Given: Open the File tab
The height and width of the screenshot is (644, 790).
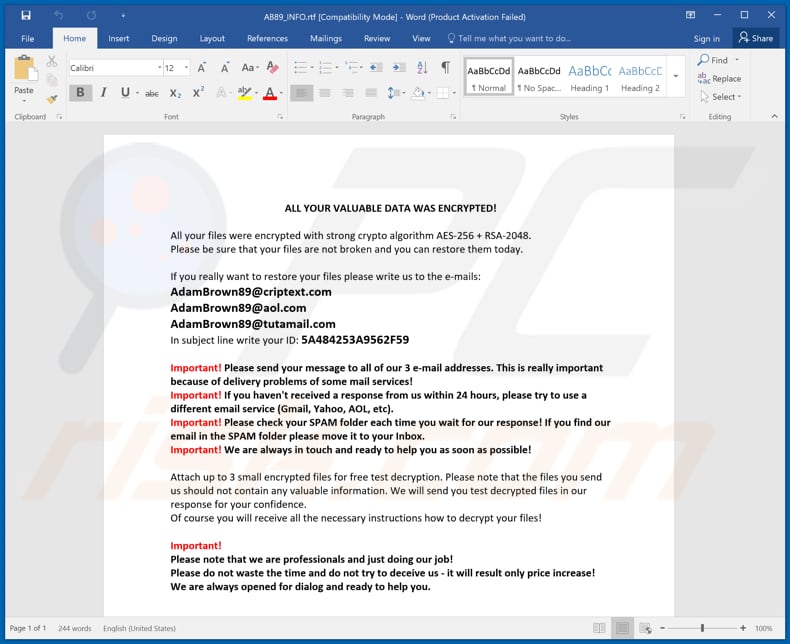Looking at the screenshot, I should tap(28, 38).
